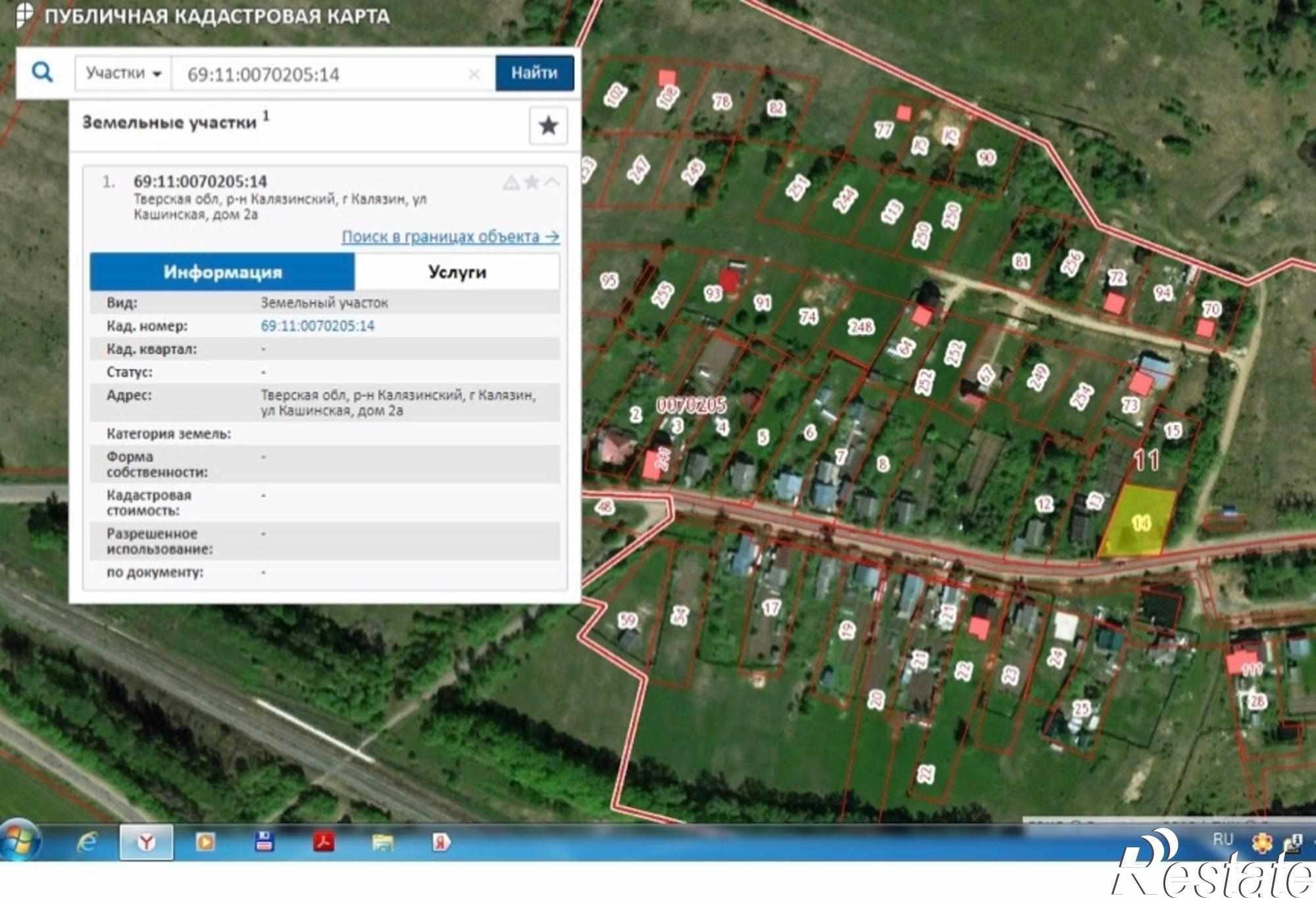Viewport: 1316px width, 898px height.
Task: Click the red Я Yandex taskbar icon
Action: coord(441,841)
